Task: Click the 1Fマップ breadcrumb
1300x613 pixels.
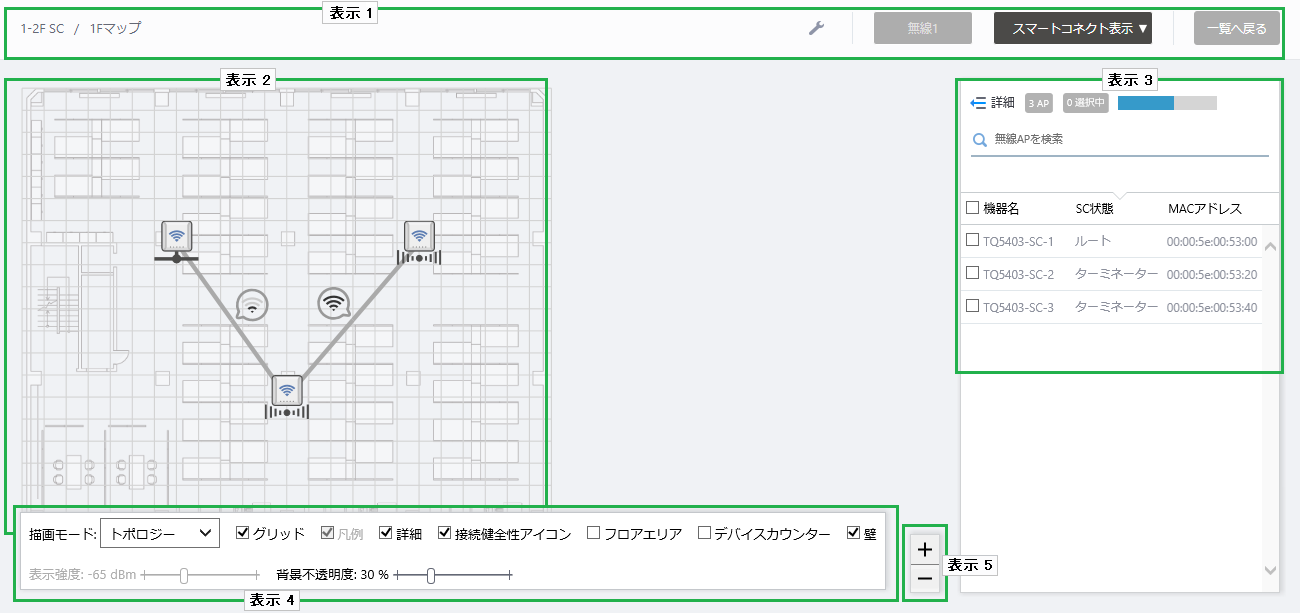Action: (115, 29)
